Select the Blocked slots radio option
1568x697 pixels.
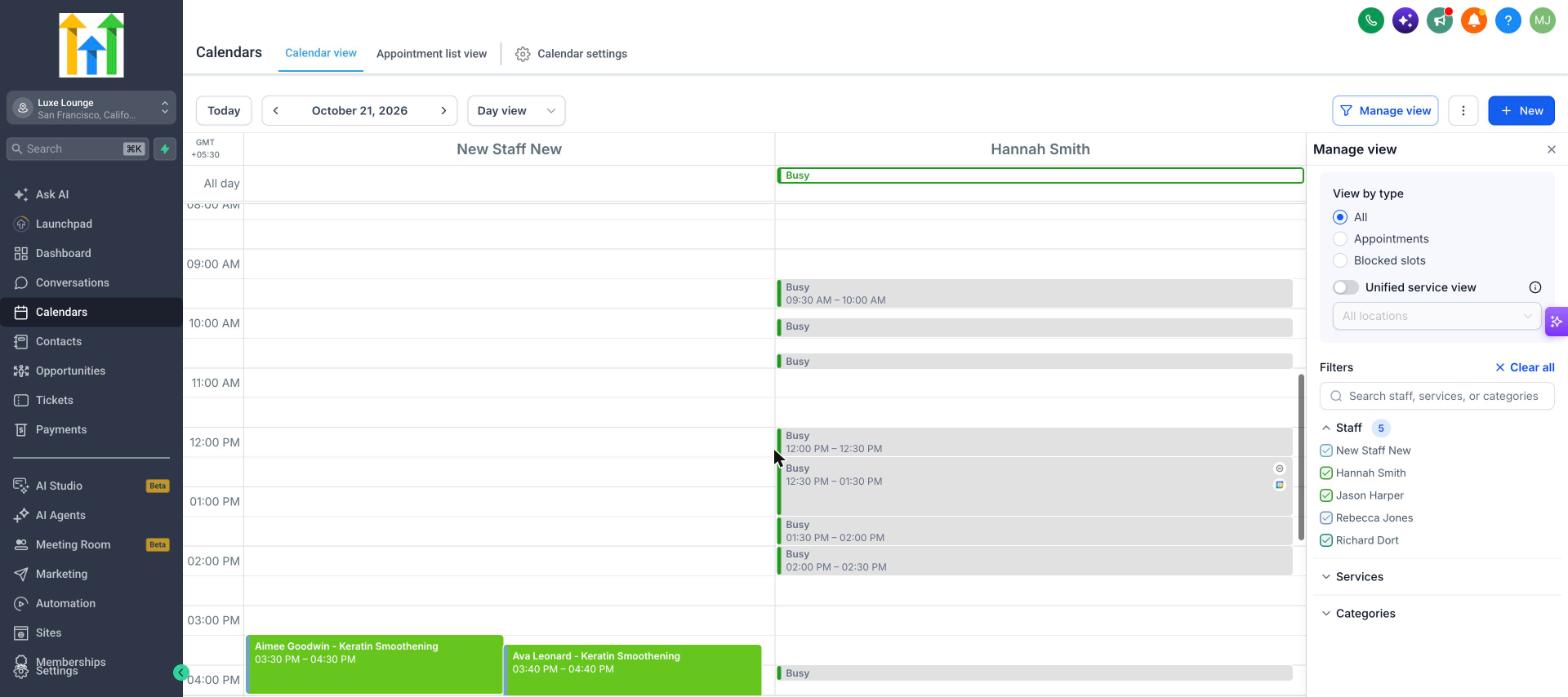(x=1340, y=261)
